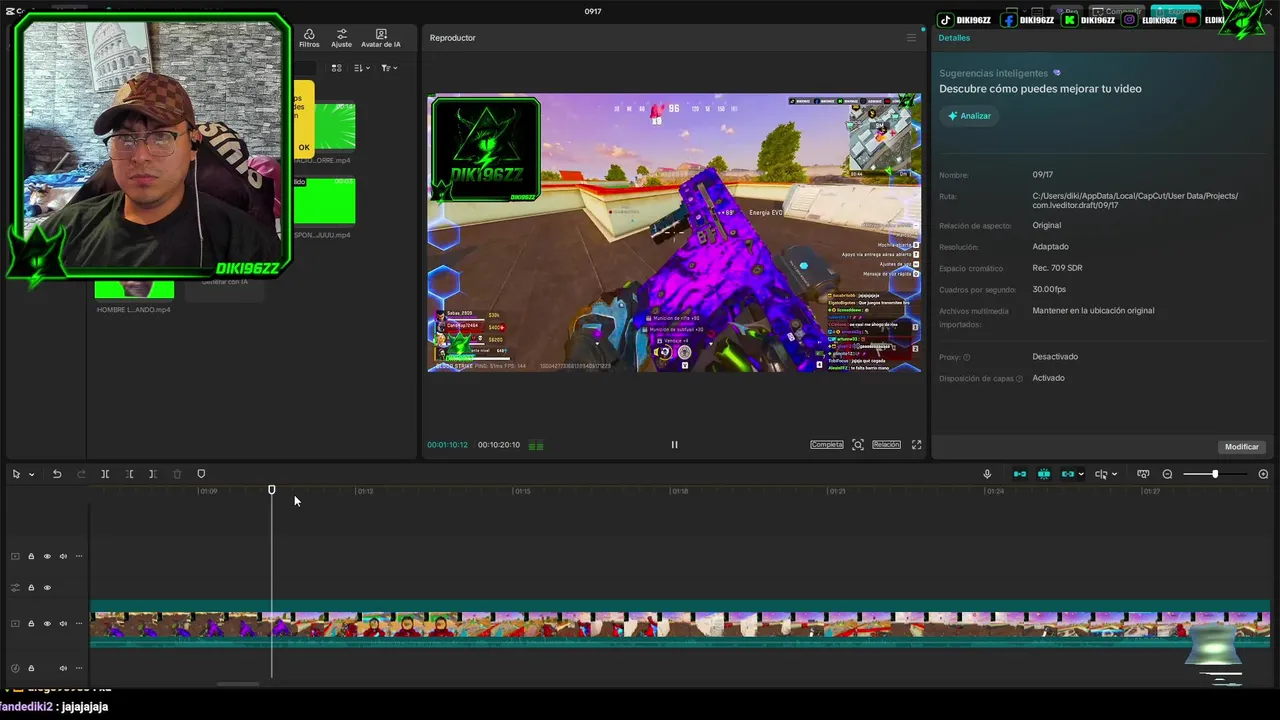1280x720 pixels.
Task: Open the media filter dropdown
Action: point(389,68)
